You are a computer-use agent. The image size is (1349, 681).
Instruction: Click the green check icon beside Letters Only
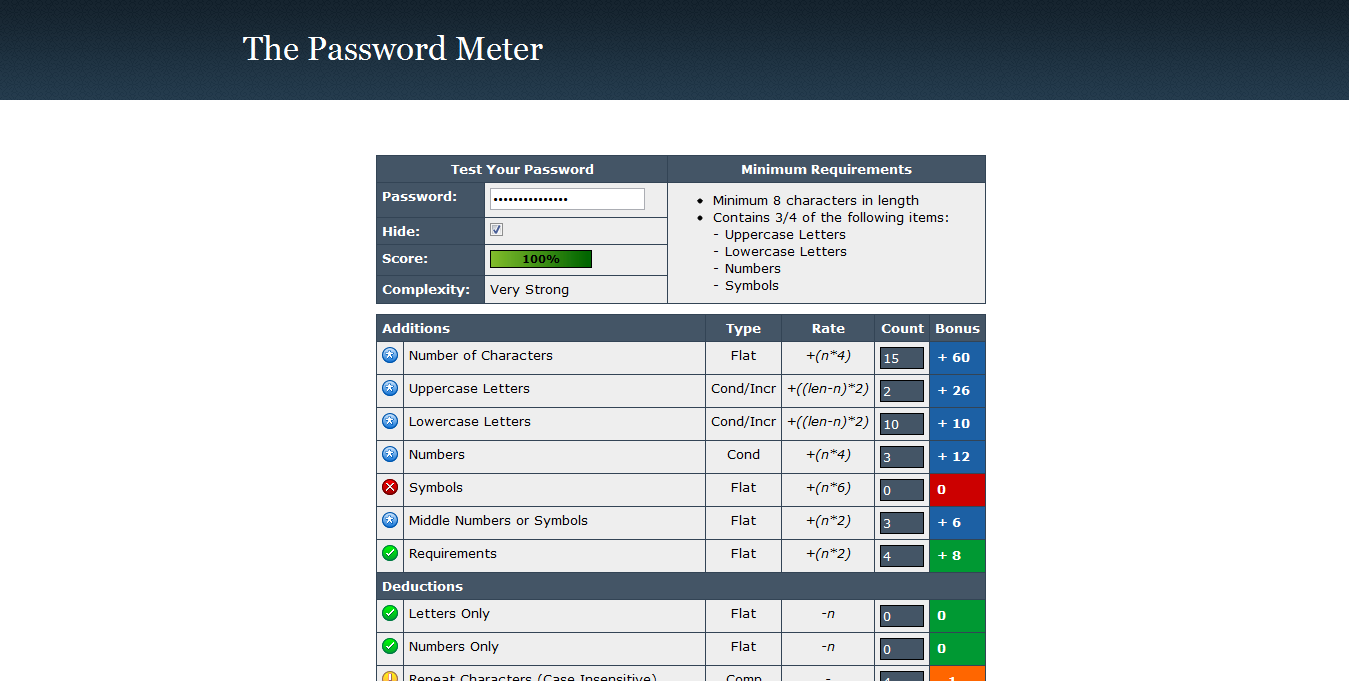tap(390, 613)
